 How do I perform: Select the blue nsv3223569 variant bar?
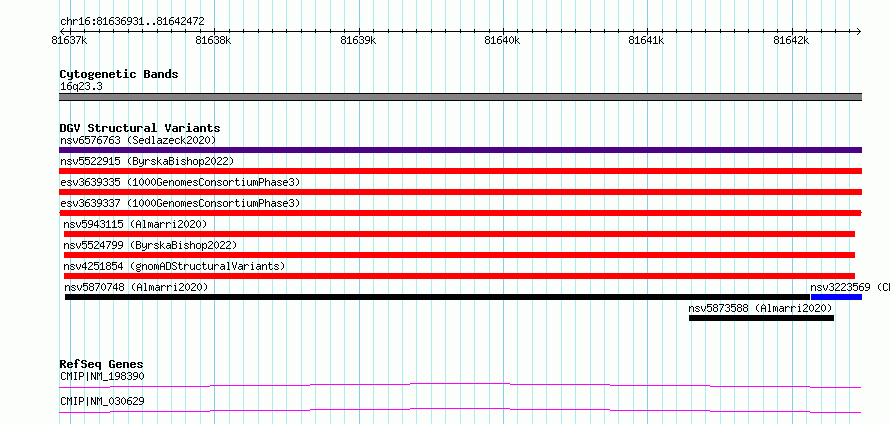pyautogui.click(x=837, y=297)
